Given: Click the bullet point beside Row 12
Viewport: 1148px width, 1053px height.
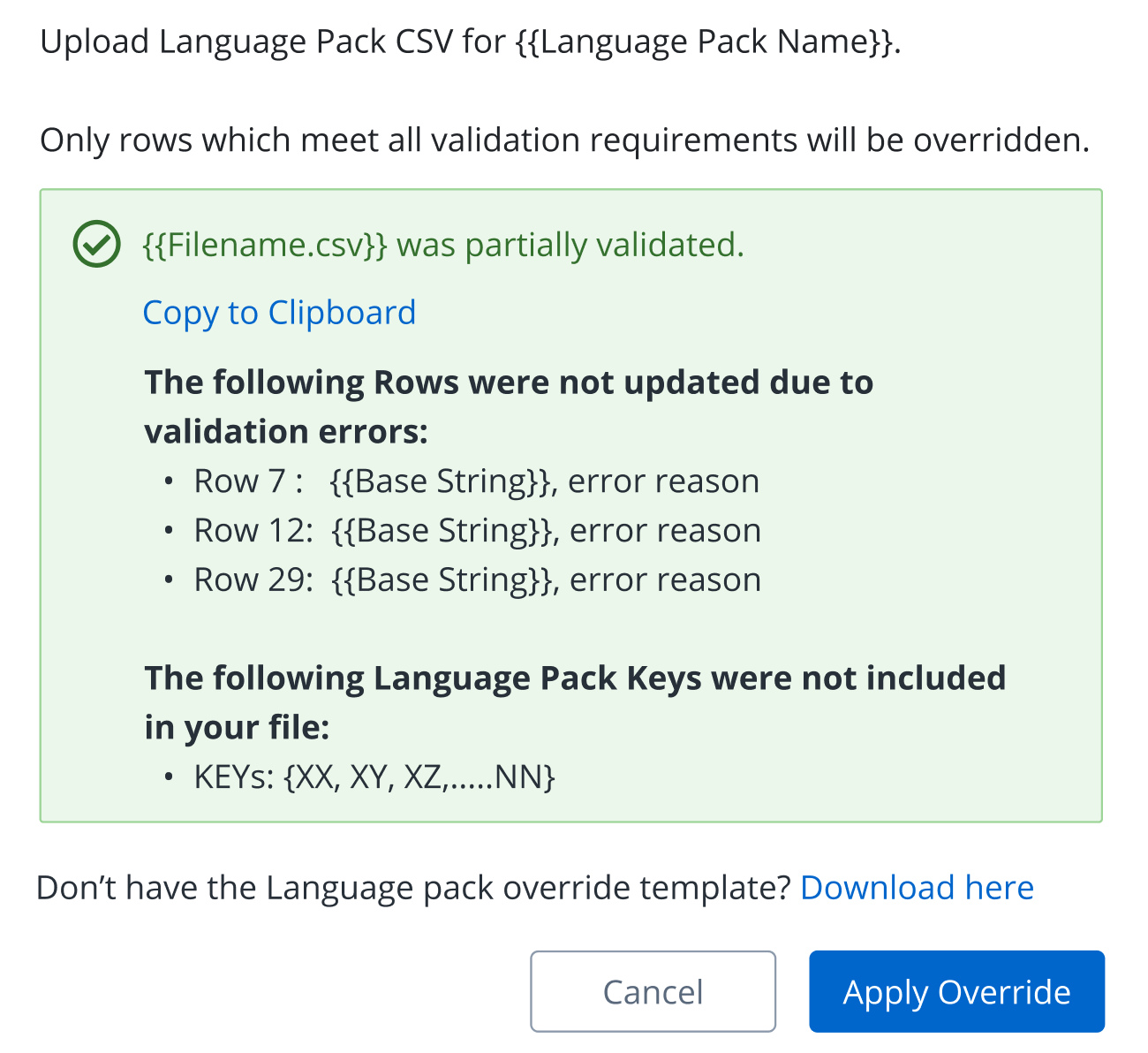Looking at the screenshot, I should (168, 532).
